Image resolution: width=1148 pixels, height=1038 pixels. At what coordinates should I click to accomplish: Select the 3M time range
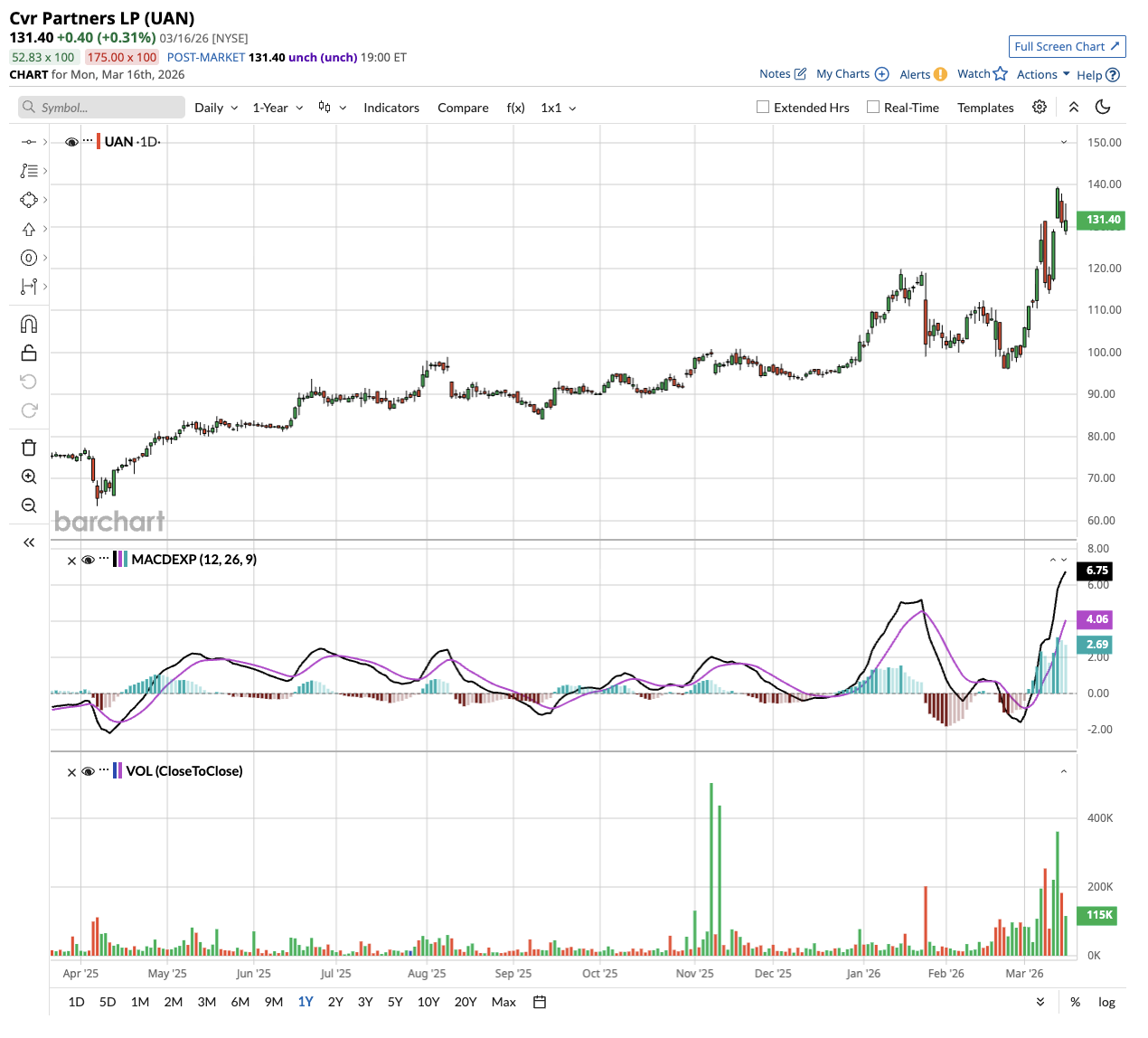(x=206, y=1002)
